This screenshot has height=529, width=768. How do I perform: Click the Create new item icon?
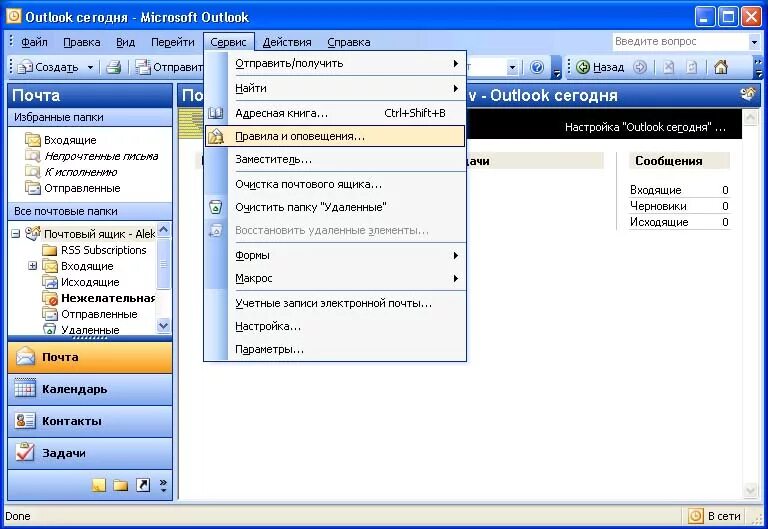tap(24, 67)
